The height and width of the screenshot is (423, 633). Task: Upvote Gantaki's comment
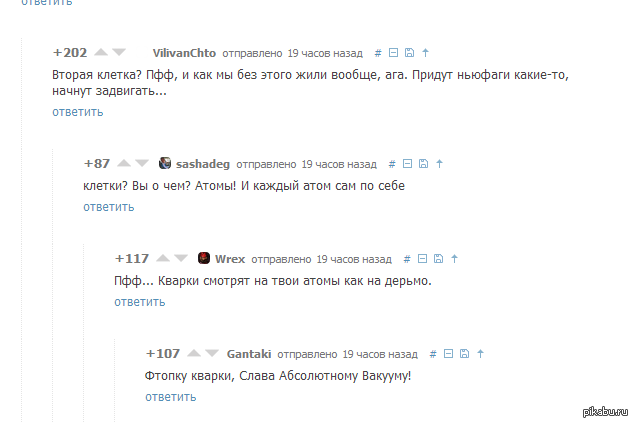point(194,353)
